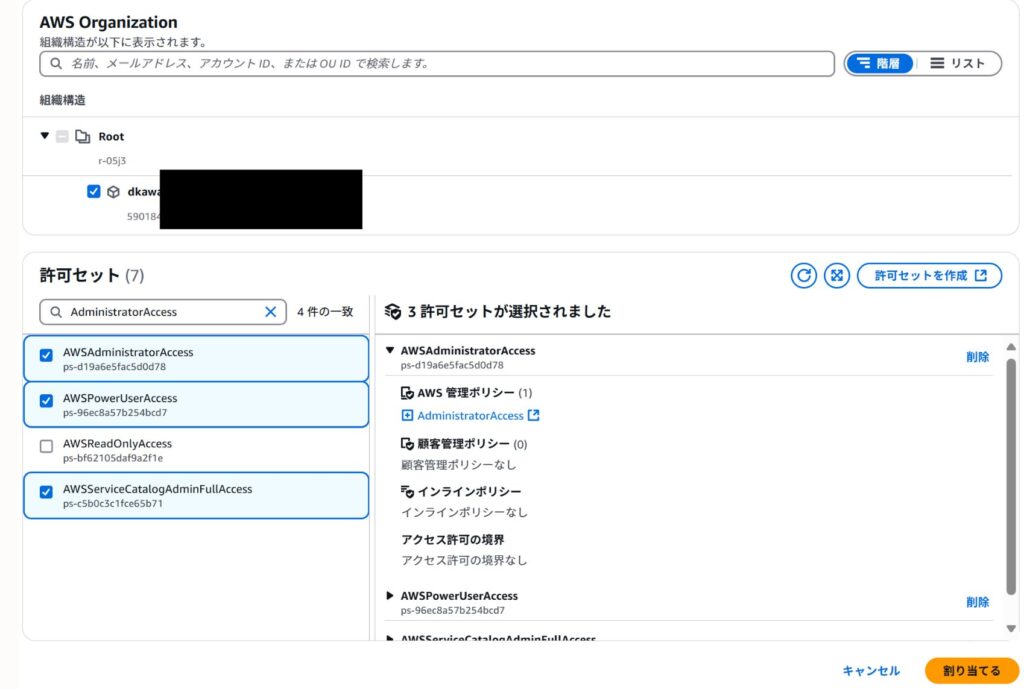This screenshot has height=689, width=1024.
Task: Uncheck the AWSServiceCatalogAdminFullAccess checkbox
Action: pos(46,492)
